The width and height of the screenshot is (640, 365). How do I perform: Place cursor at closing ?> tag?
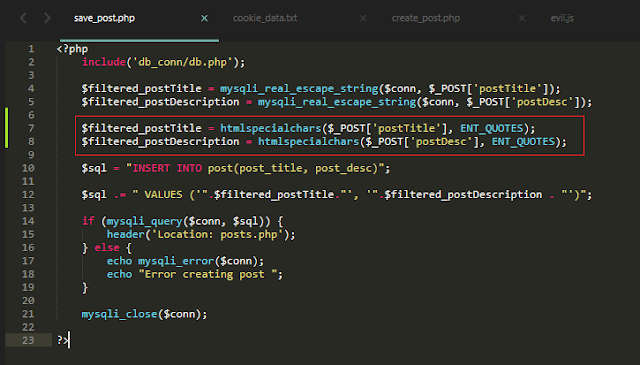[x=63, y=341]
